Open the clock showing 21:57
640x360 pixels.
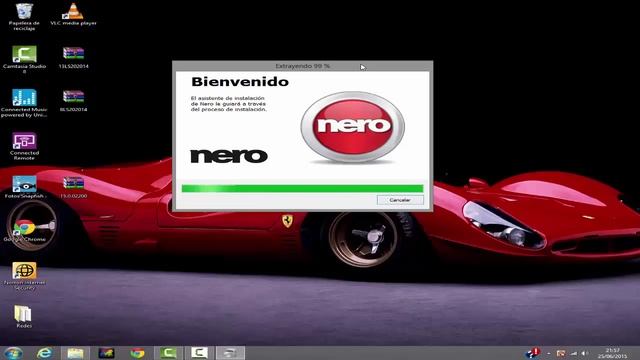coord(612,353)
